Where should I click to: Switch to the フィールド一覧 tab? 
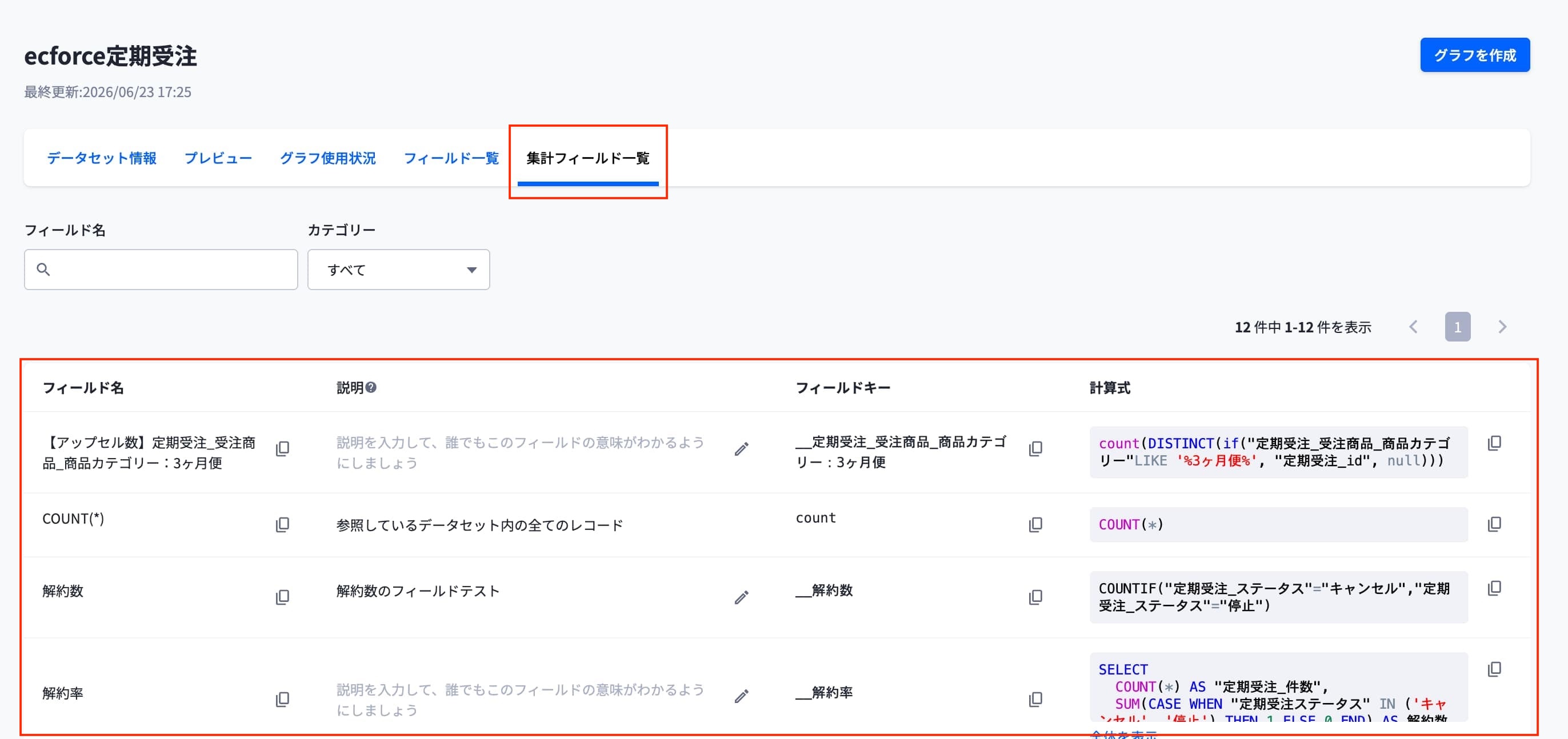(x=451, y=158)
